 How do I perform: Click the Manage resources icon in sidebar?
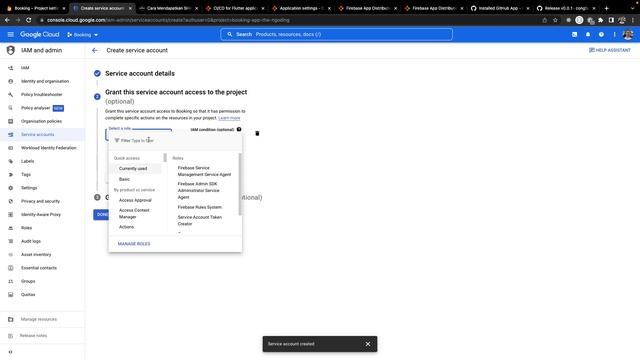11,319
